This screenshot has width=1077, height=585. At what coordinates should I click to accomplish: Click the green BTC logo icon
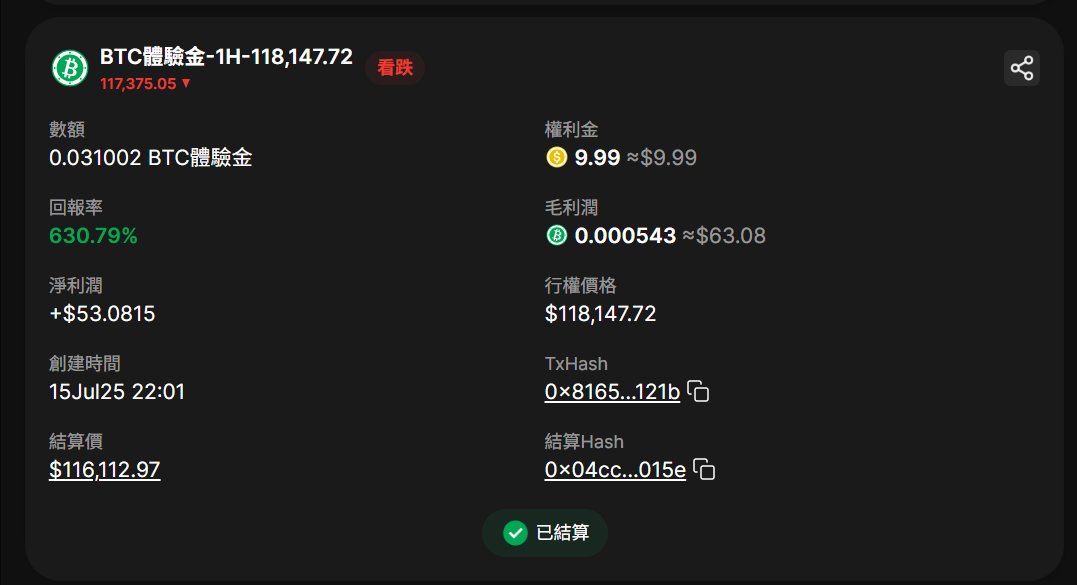[70, 68]
